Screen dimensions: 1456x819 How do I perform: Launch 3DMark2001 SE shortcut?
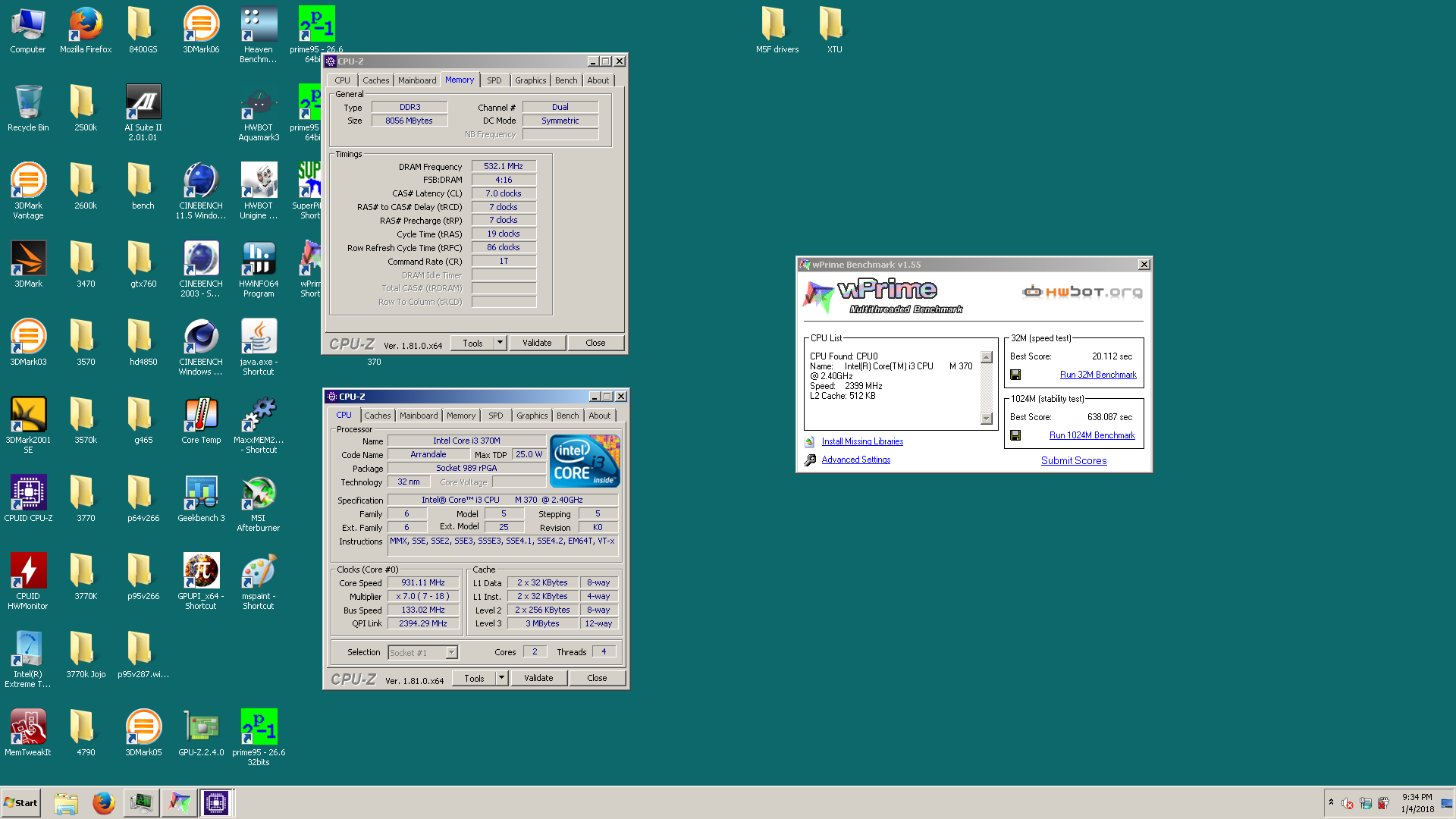coord(28,425)
